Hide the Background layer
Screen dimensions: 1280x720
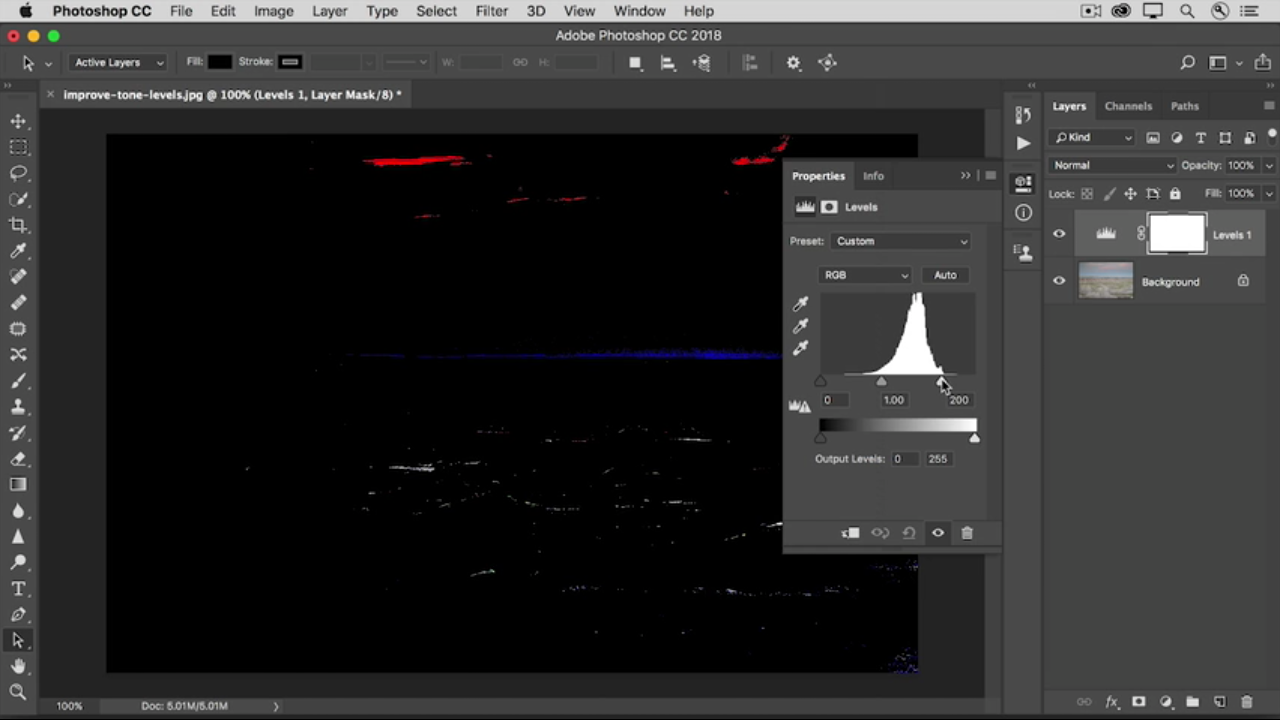[1059, 281]
